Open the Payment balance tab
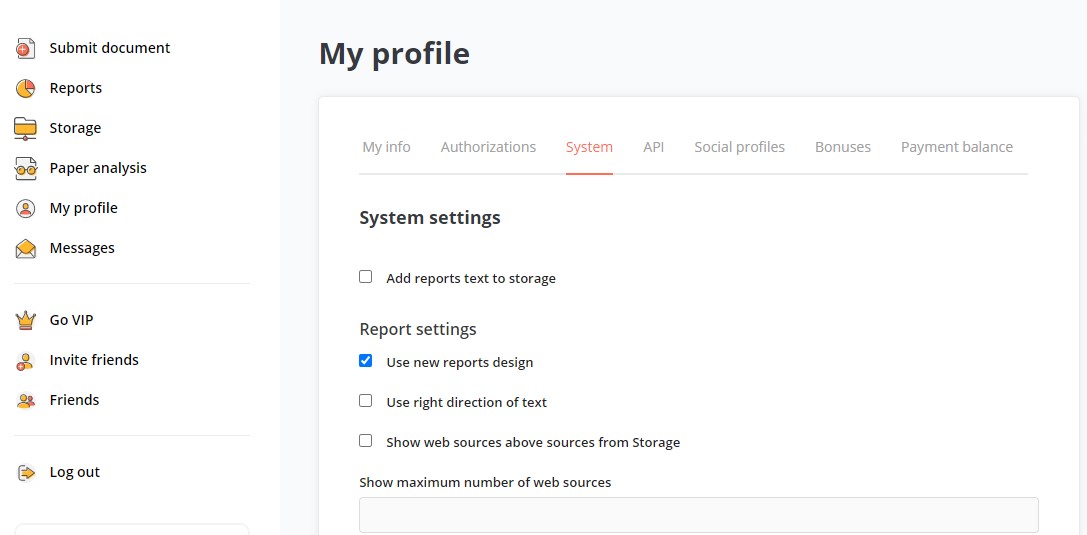The height and width of the screenshot is (535, 1087). pos(957,147)
